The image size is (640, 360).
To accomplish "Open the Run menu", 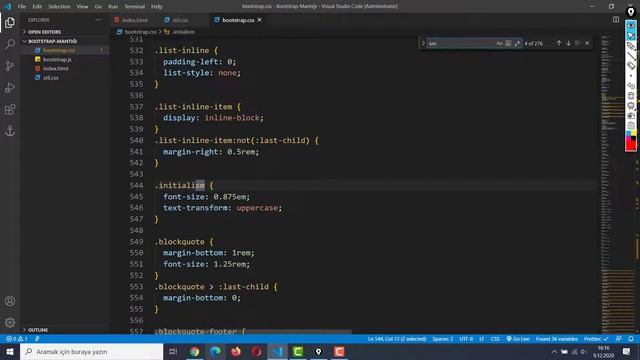I will point(113,6).
